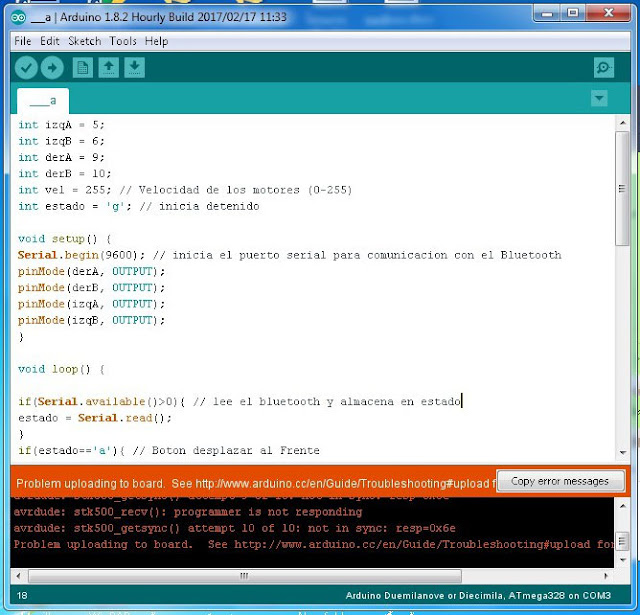
Task: Open the Edit menu
Action: tap(50, 41)
